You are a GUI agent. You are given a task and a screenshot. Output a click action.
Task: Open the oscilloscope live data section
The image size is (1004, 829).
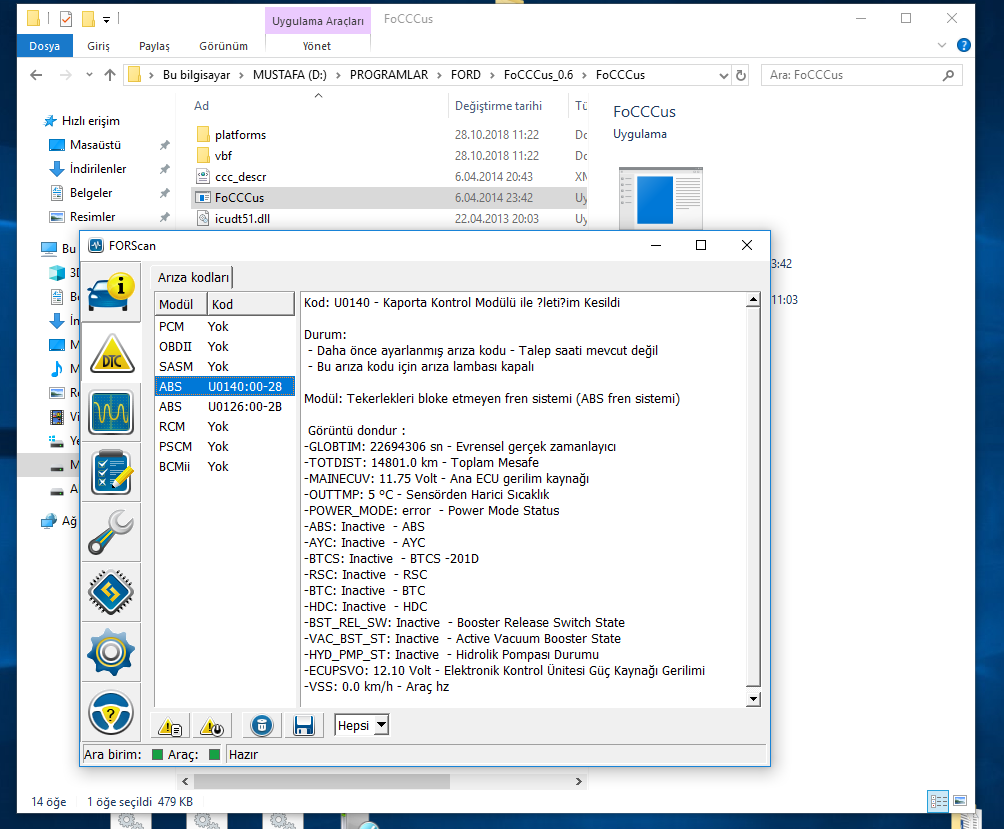[x=111, y=412]
